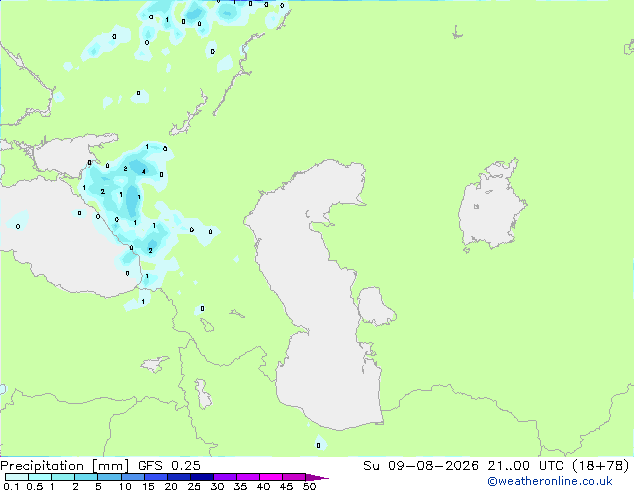
Task: Click the '35' legend scale value
Action: pos(240,486)
